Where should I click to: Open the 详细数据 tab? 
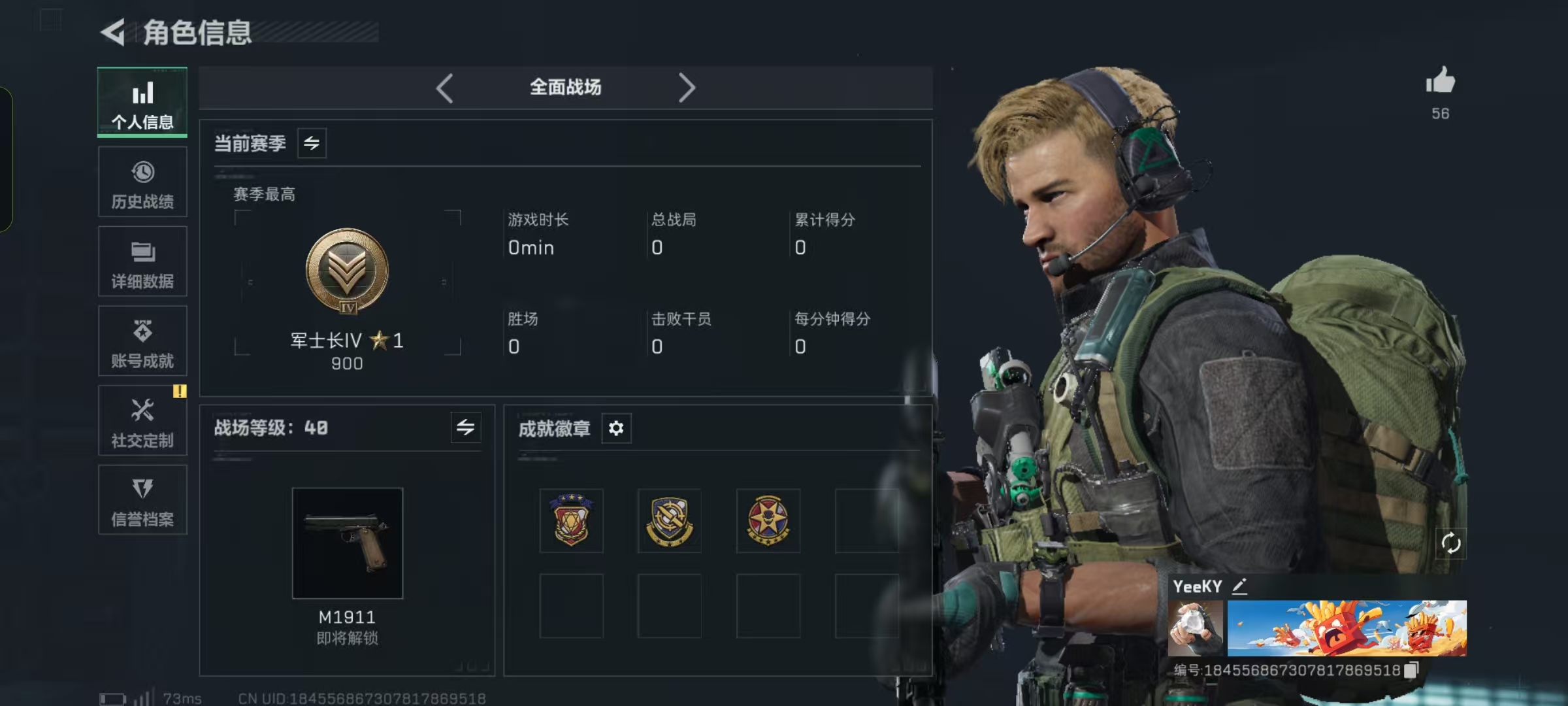click(x=142, y=261)
